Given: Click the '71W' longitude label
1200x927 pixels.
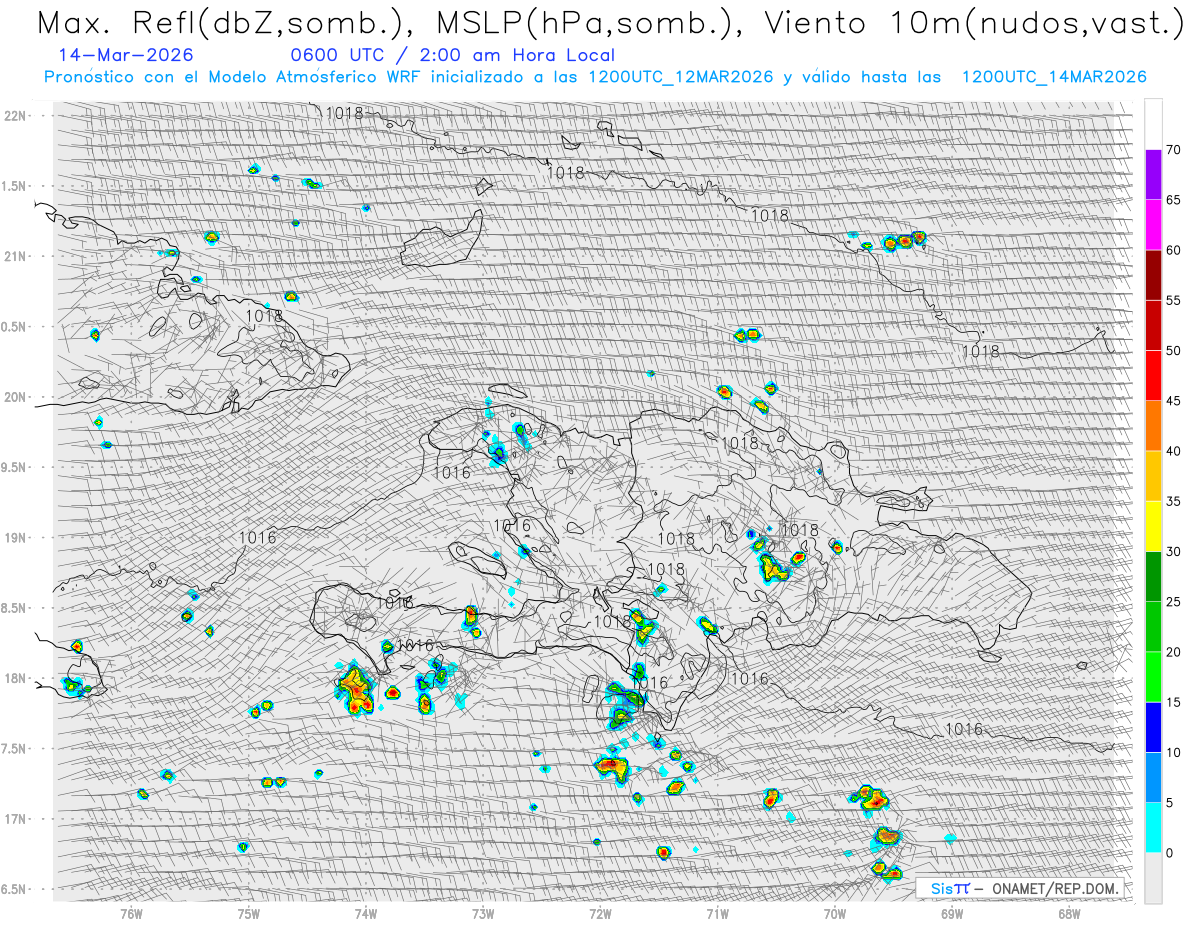Looking at the screenshot, I should [717, 914].
